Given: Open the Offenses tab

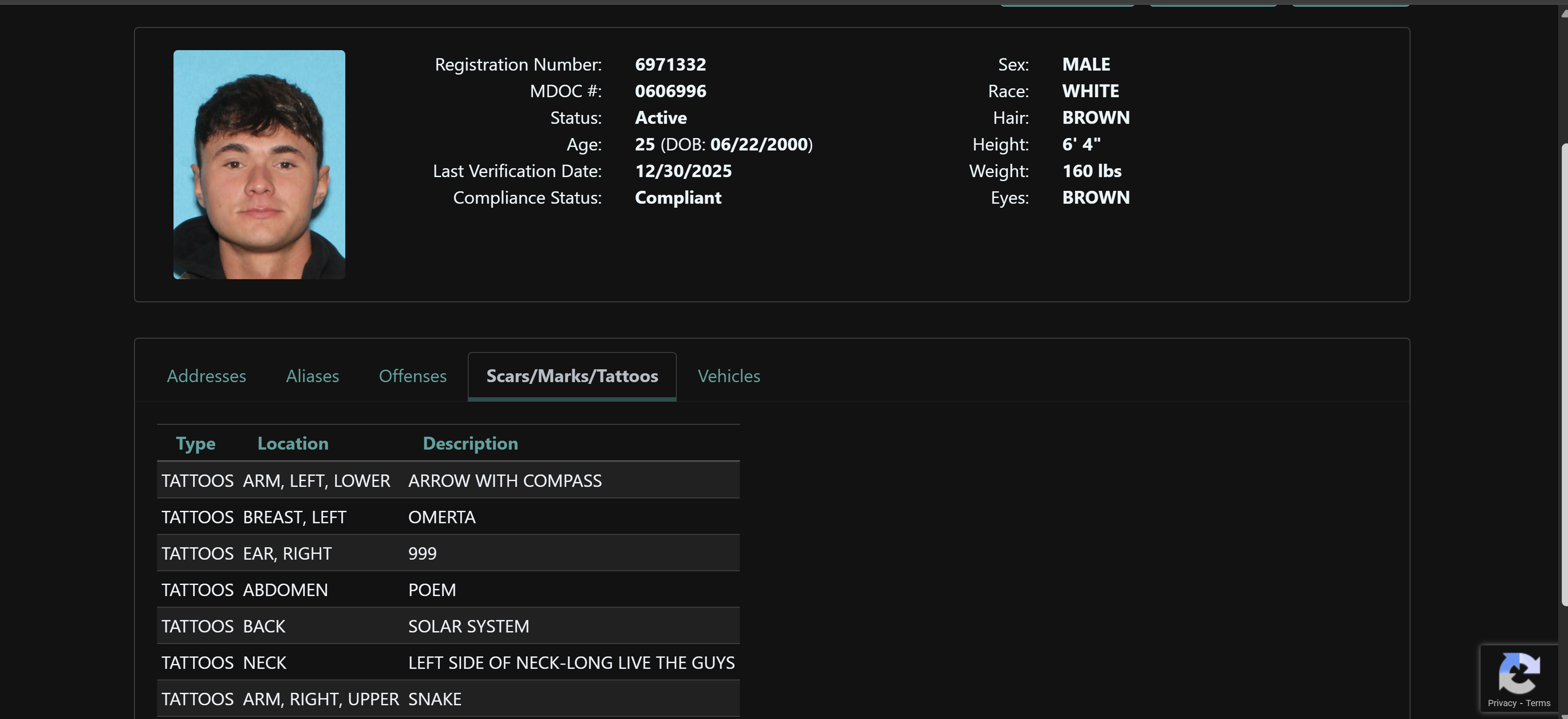Looking at the screenshot, I should (x=412, y=376).
